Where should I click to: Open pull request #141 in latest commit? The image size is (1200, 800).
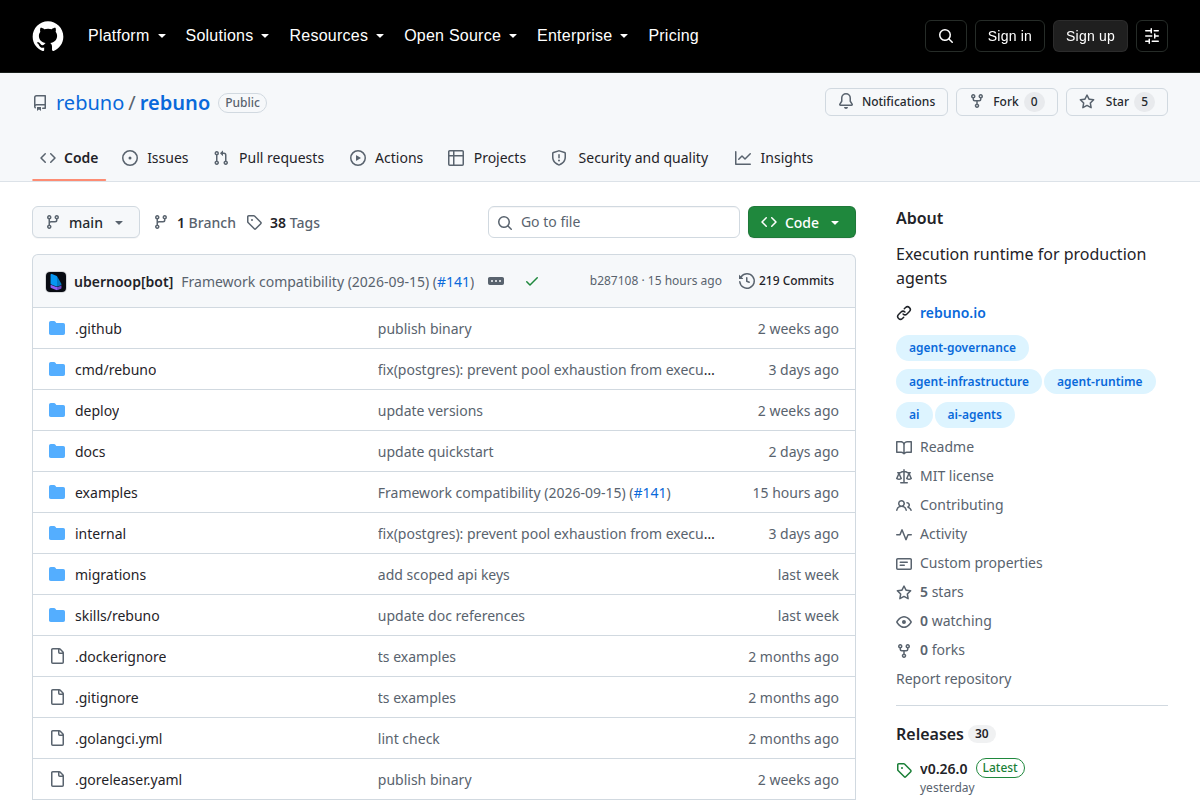pos(453,281)
